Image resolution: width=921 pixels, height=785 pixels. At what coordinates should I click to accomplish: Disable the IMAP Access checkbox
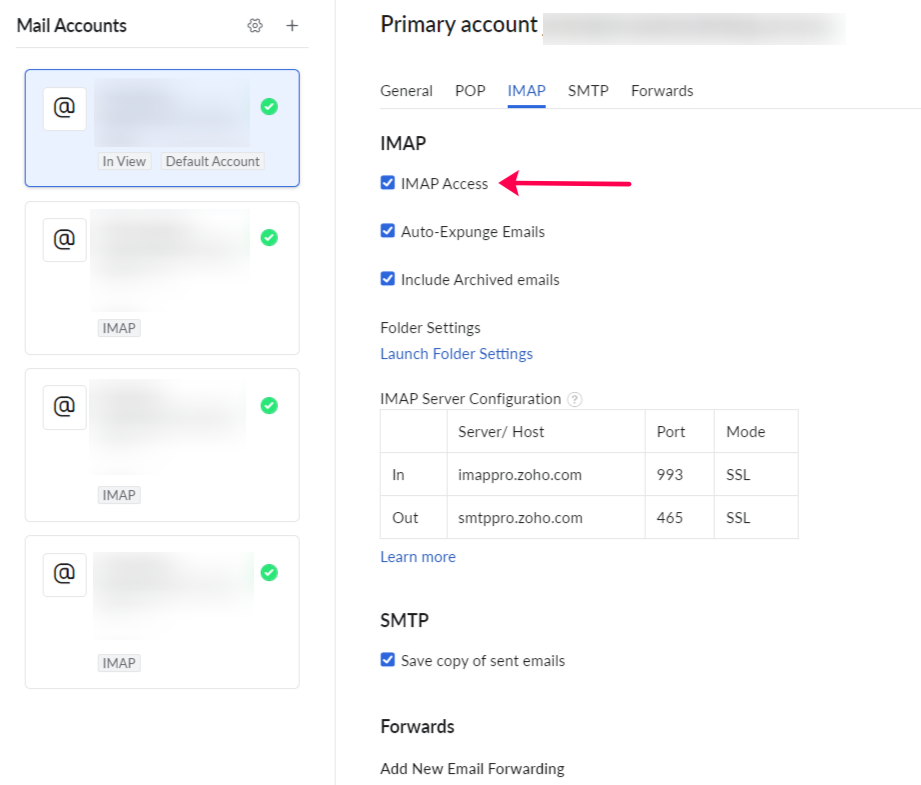(388, 183)
